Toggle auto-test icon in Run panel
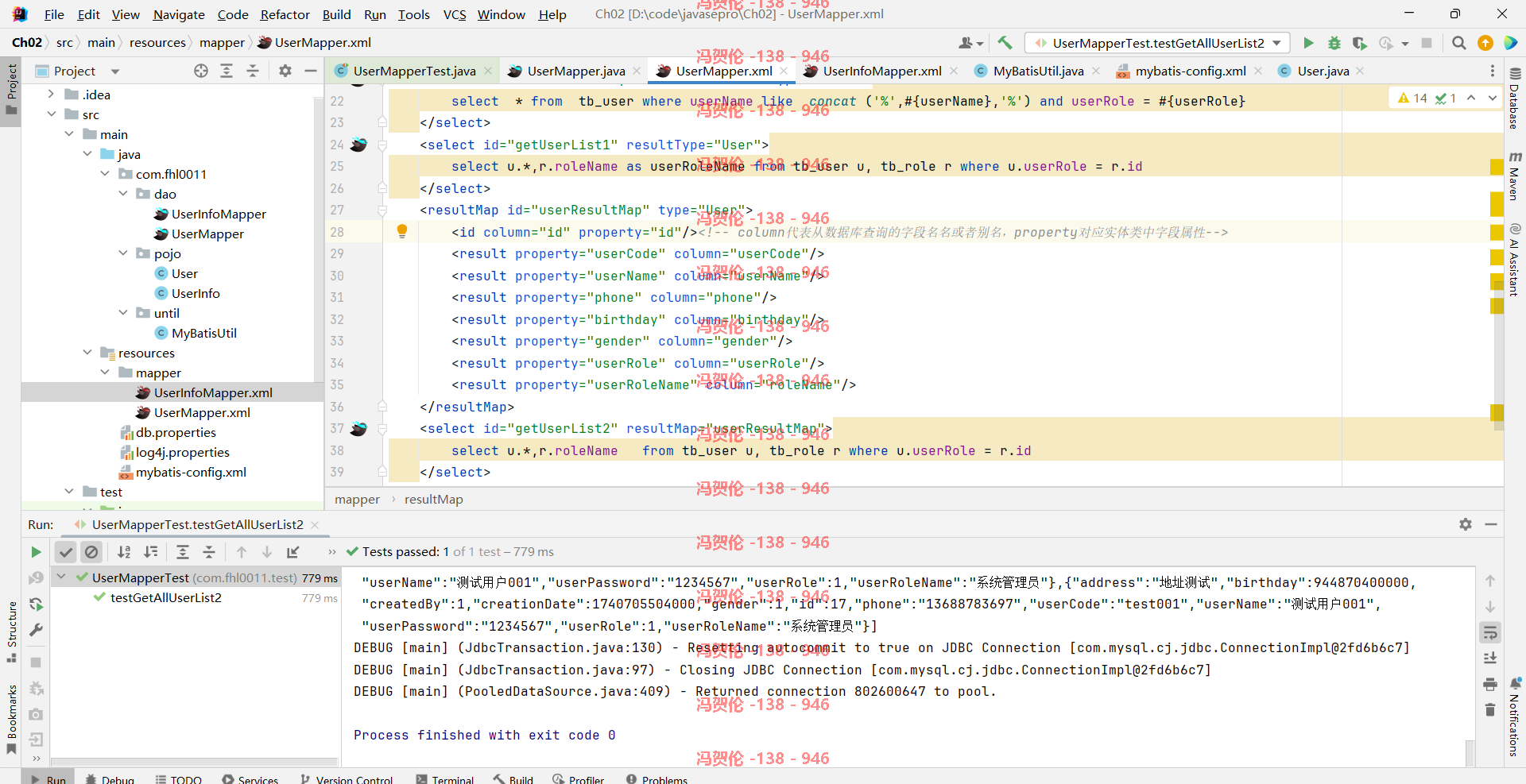 point(36,604)
